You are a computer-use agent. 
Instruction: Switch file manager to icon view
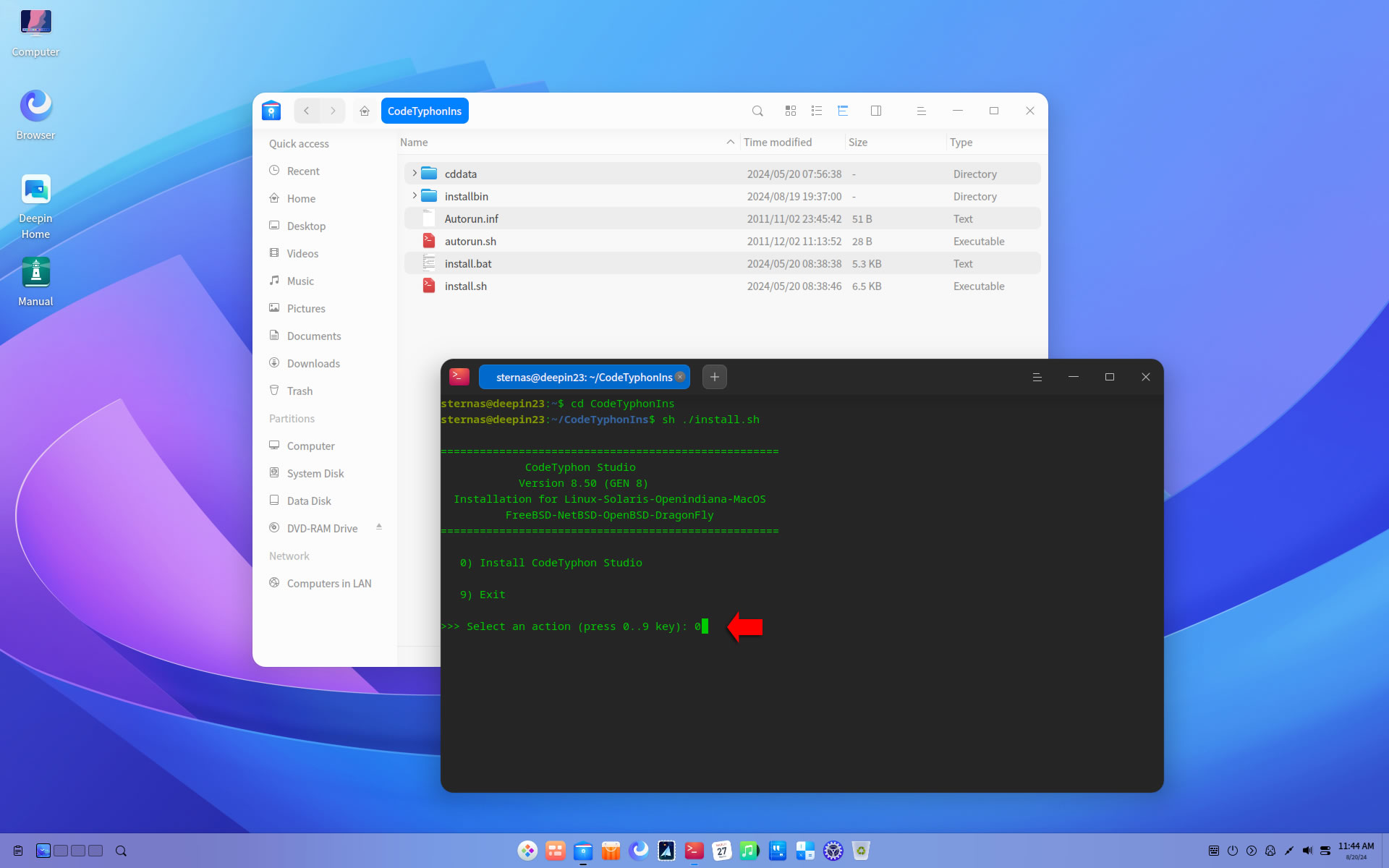(790, 111)
